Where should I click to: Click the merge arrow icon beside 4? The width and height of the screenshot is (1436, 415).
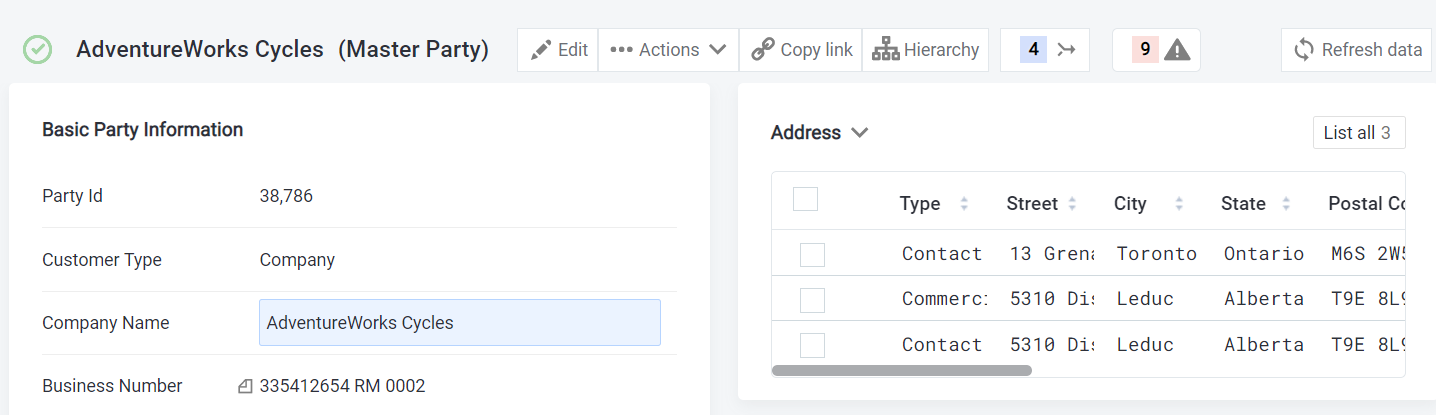[x=1066, y=50]
